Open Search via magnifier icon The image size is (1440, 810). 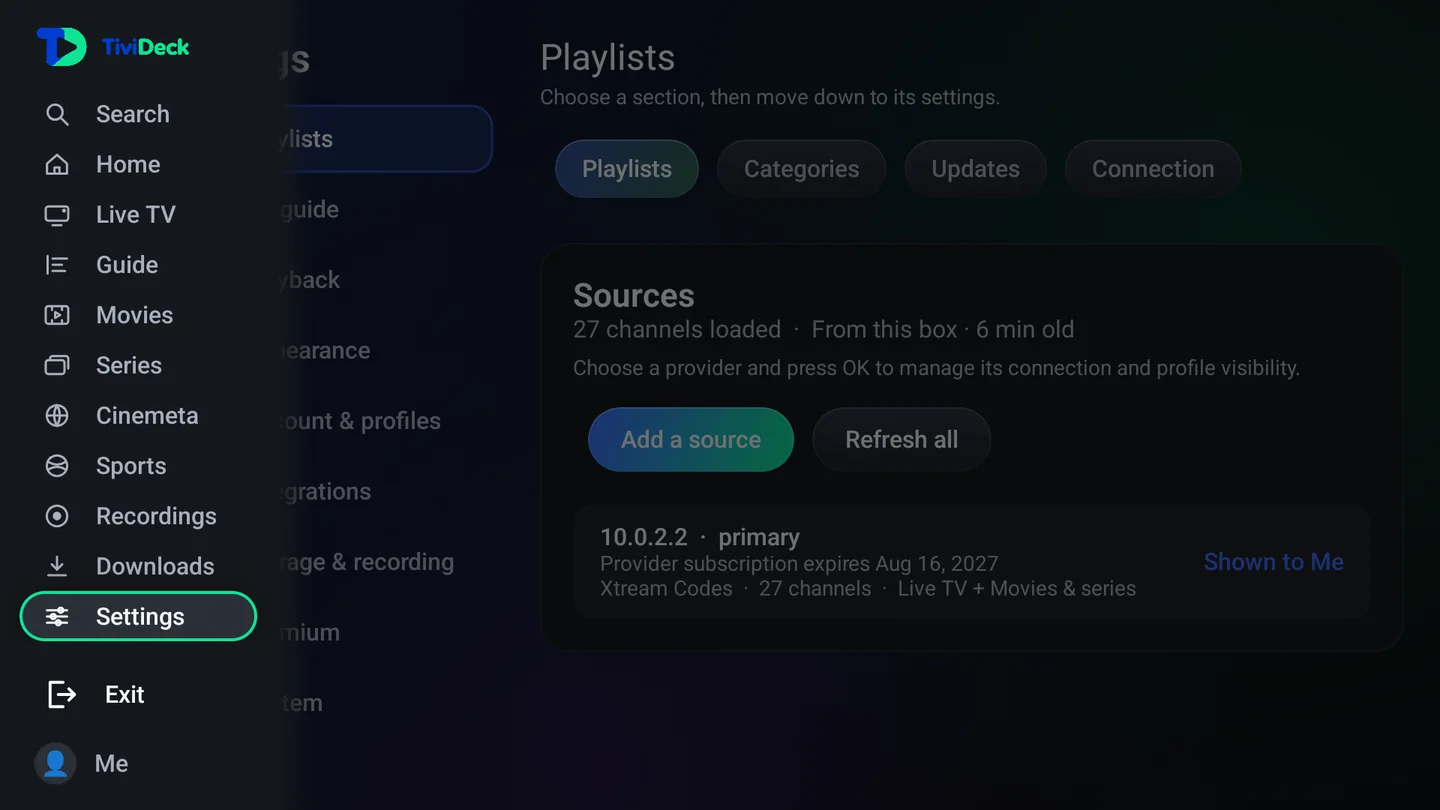[x=57, y=114]
